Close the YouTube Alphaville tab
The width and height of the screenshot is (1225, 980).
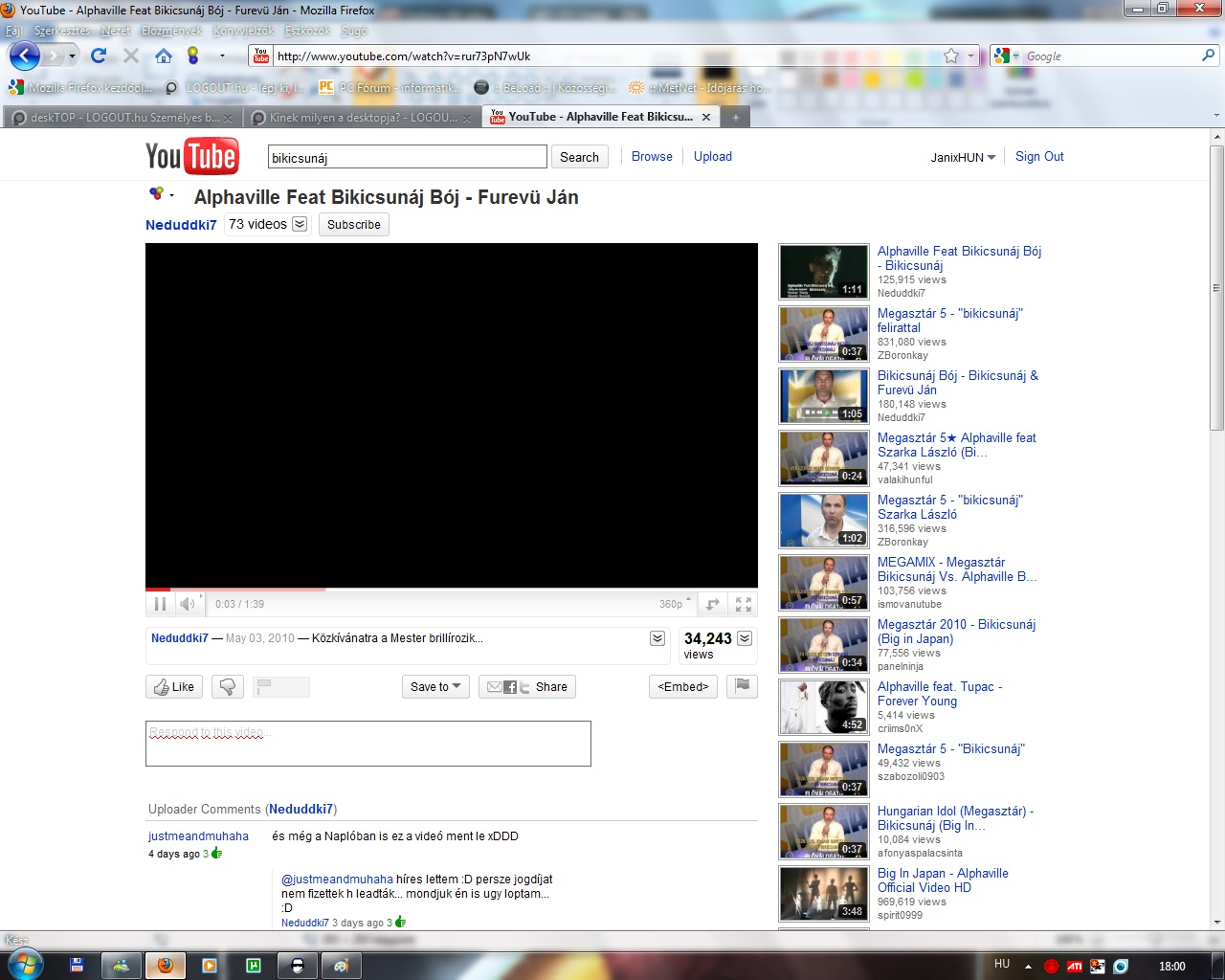point(706,117)
